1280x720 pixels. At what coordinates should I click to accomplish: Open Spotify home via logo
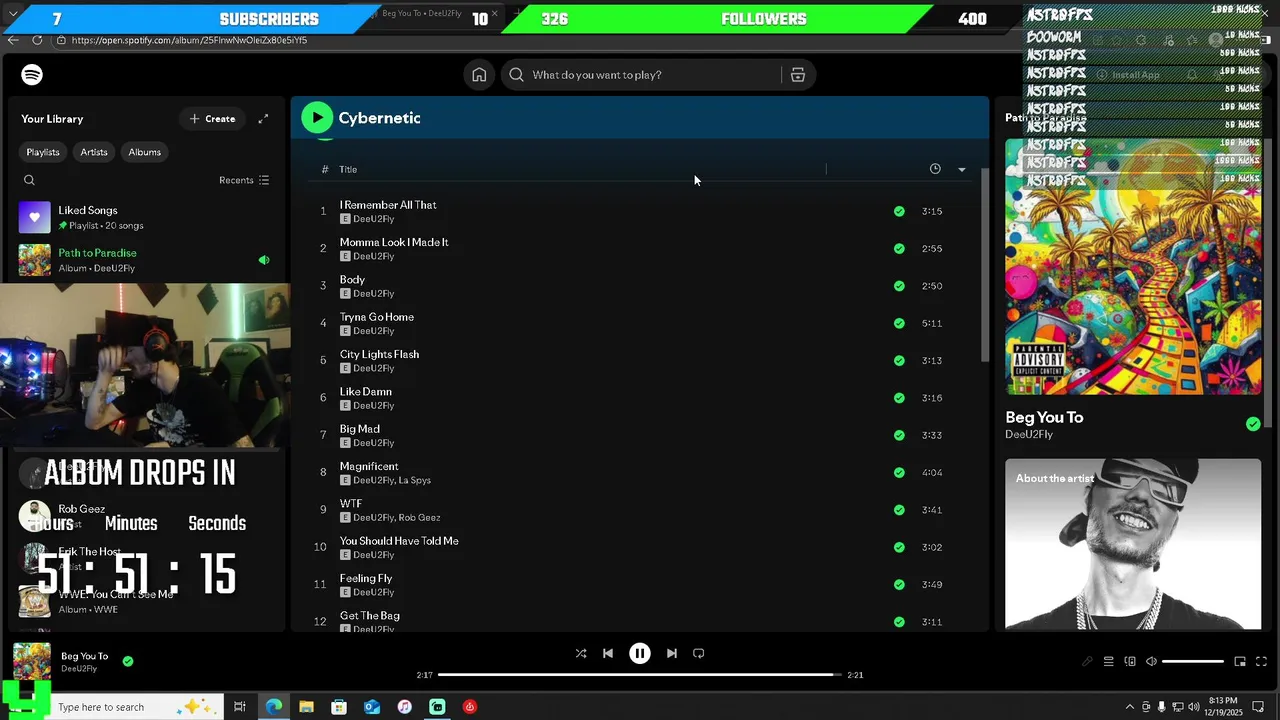coord(32,75)
